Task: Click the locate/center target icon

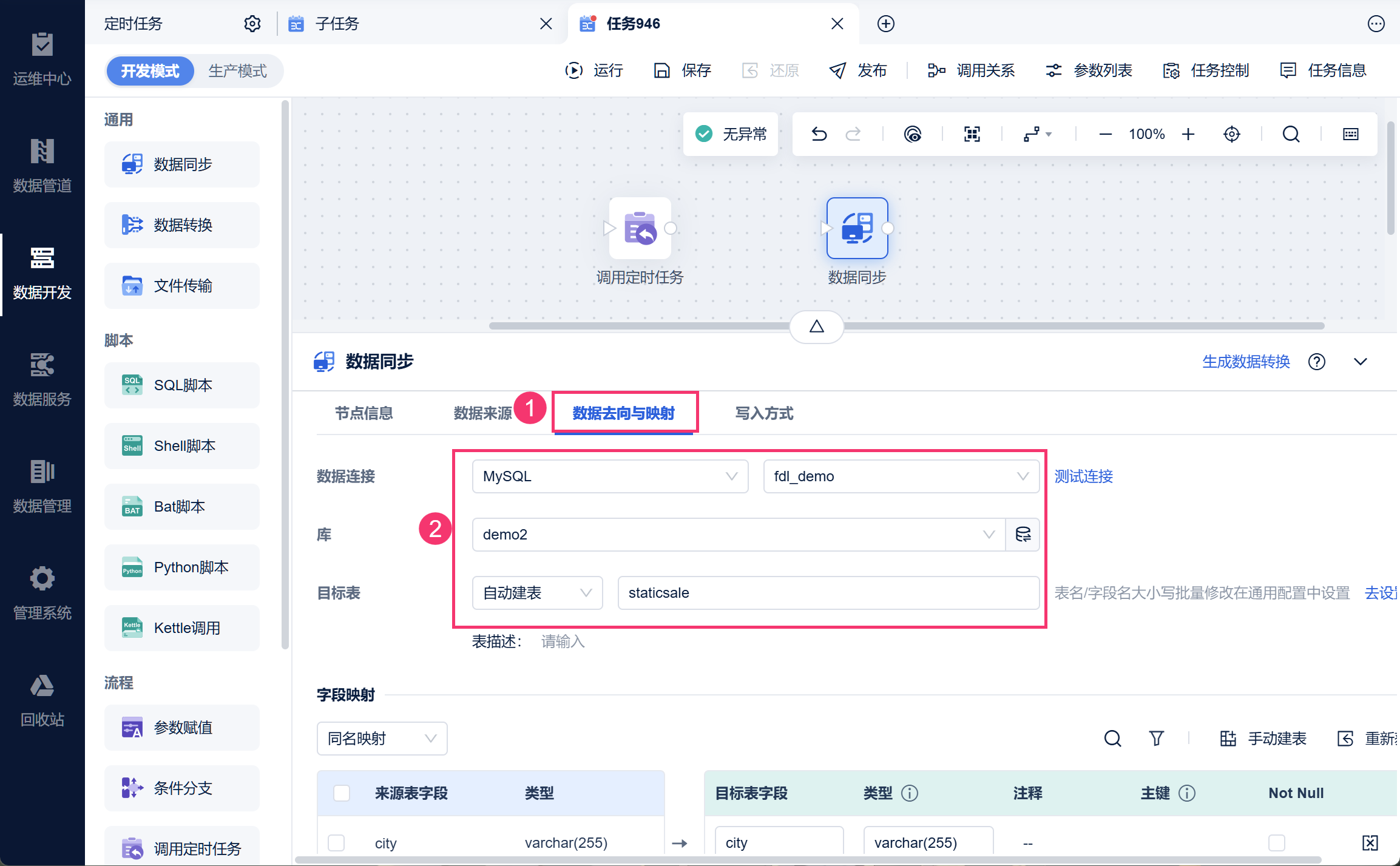Action: 1231,134
